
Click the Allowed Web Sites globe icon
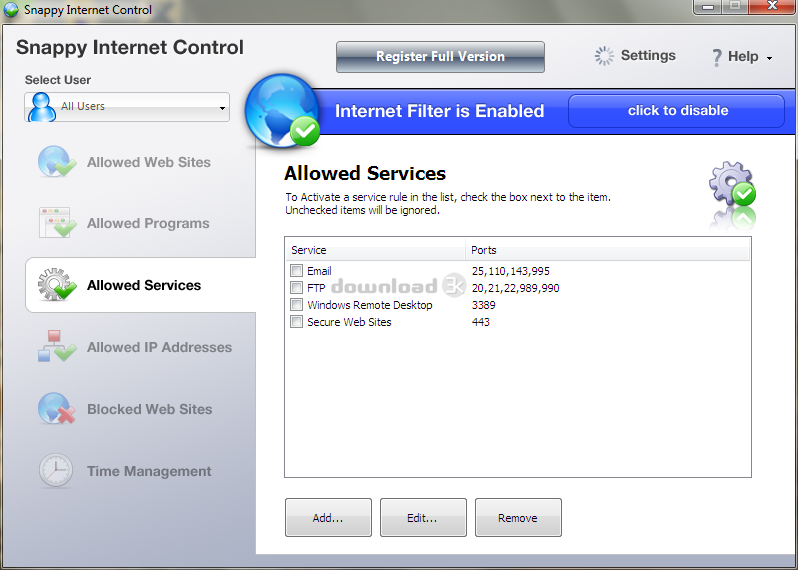tap(57, 162)
